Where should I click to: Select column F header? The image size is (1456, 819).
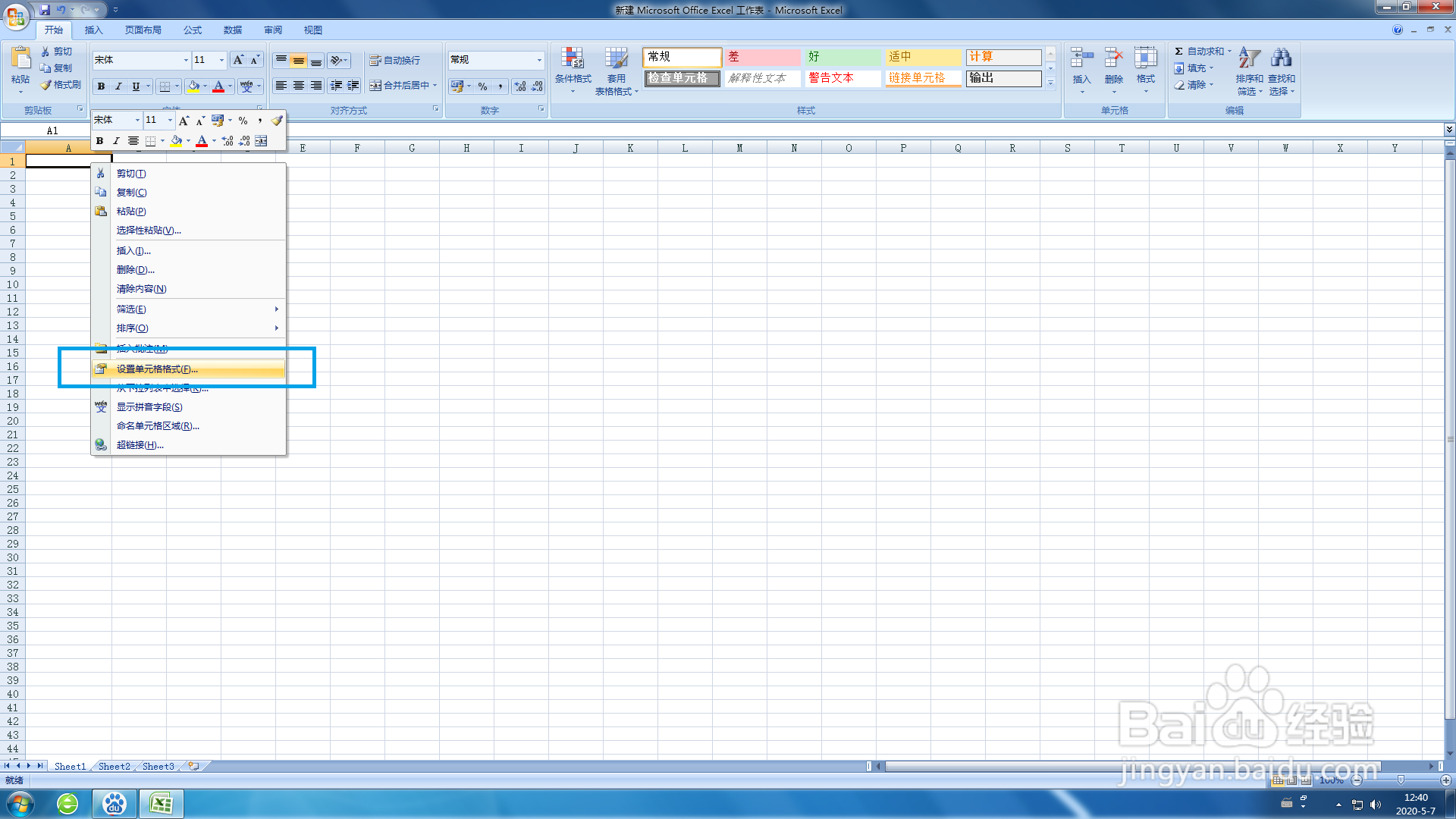pos(357,148)
